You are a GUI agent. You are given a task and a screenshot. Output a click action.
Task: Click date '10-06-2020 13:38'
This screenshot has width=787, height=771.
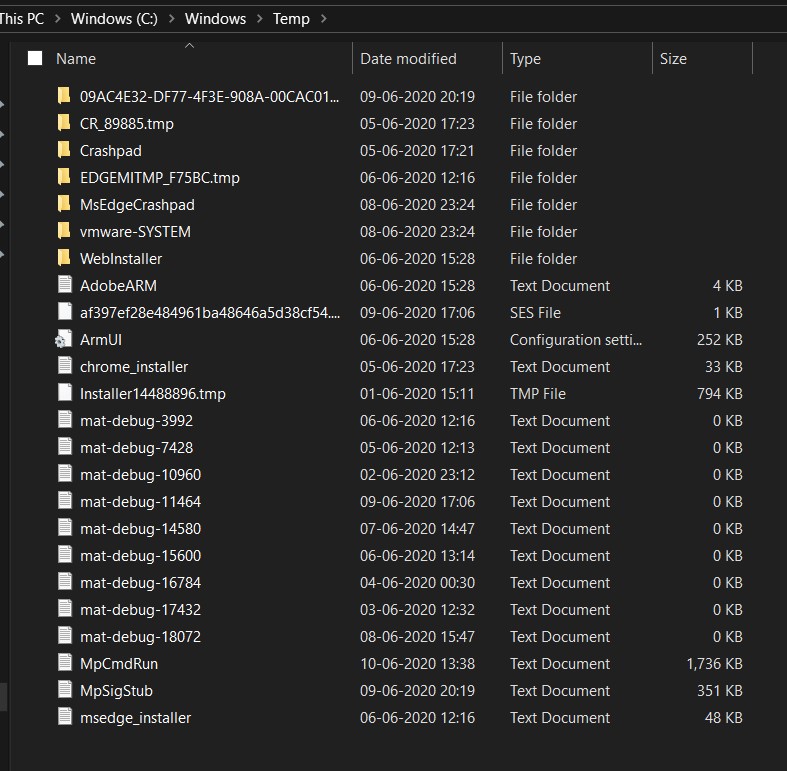click(x=417, y=664)
